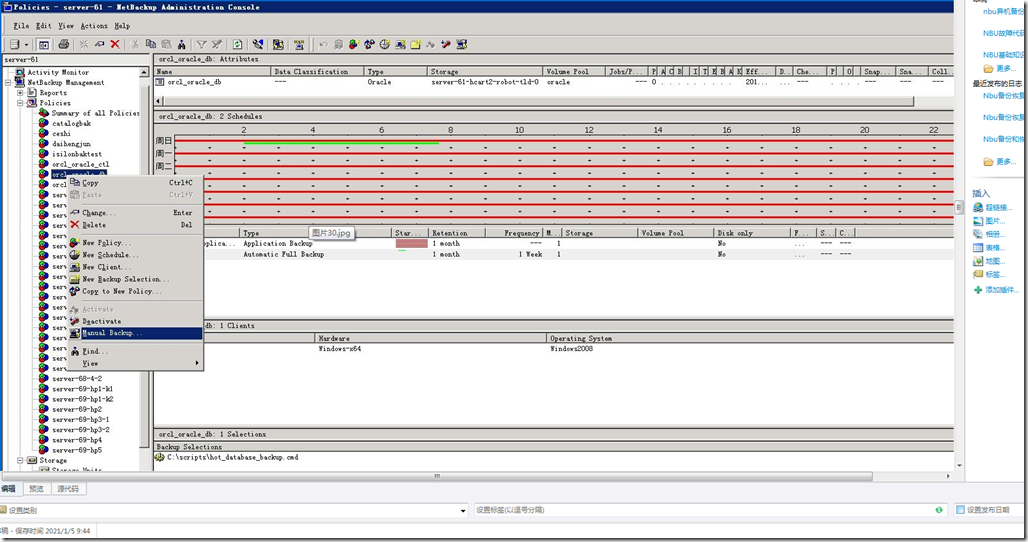Viewport: 1028px width, 542px height.
Task: Click the red Delete X toolbar icon
Action: pyautogui.click(x=115, y=44)
